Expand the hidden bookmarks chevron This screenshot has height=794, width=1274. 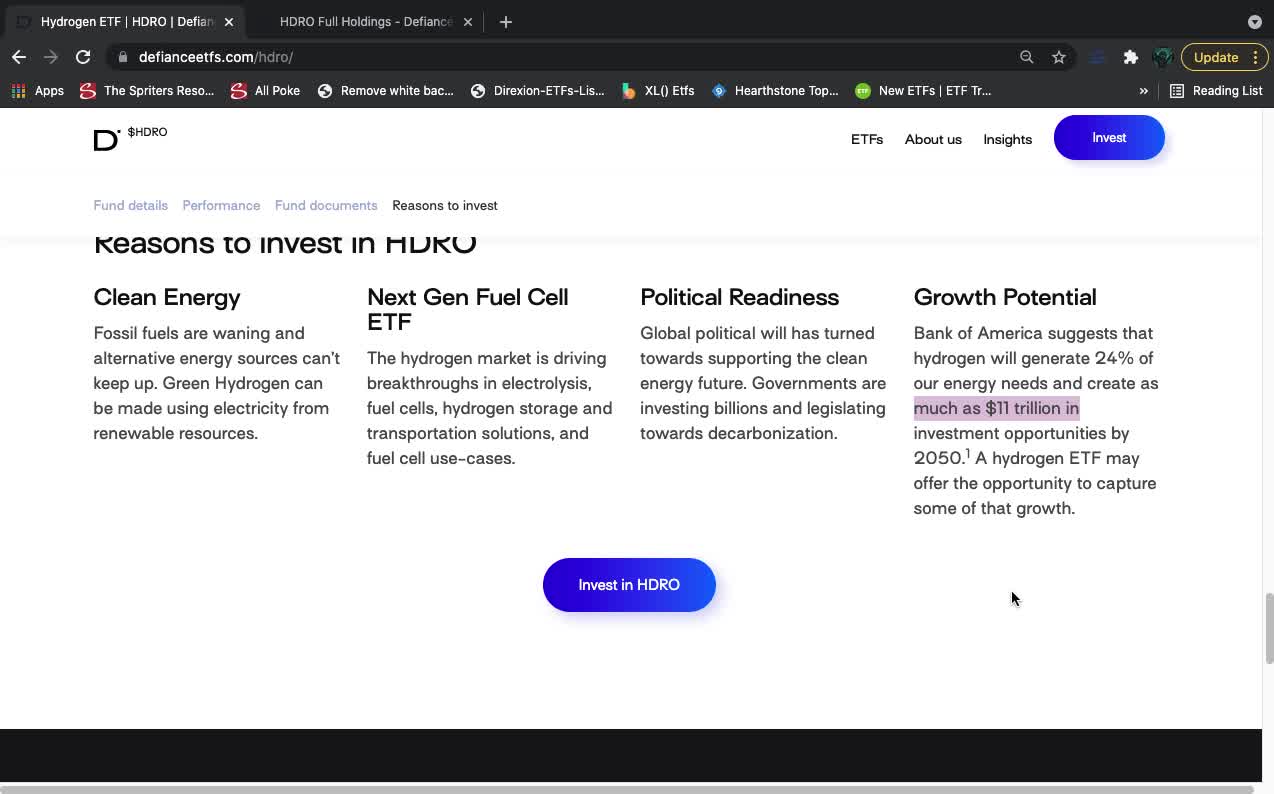tap(1143, 90)
